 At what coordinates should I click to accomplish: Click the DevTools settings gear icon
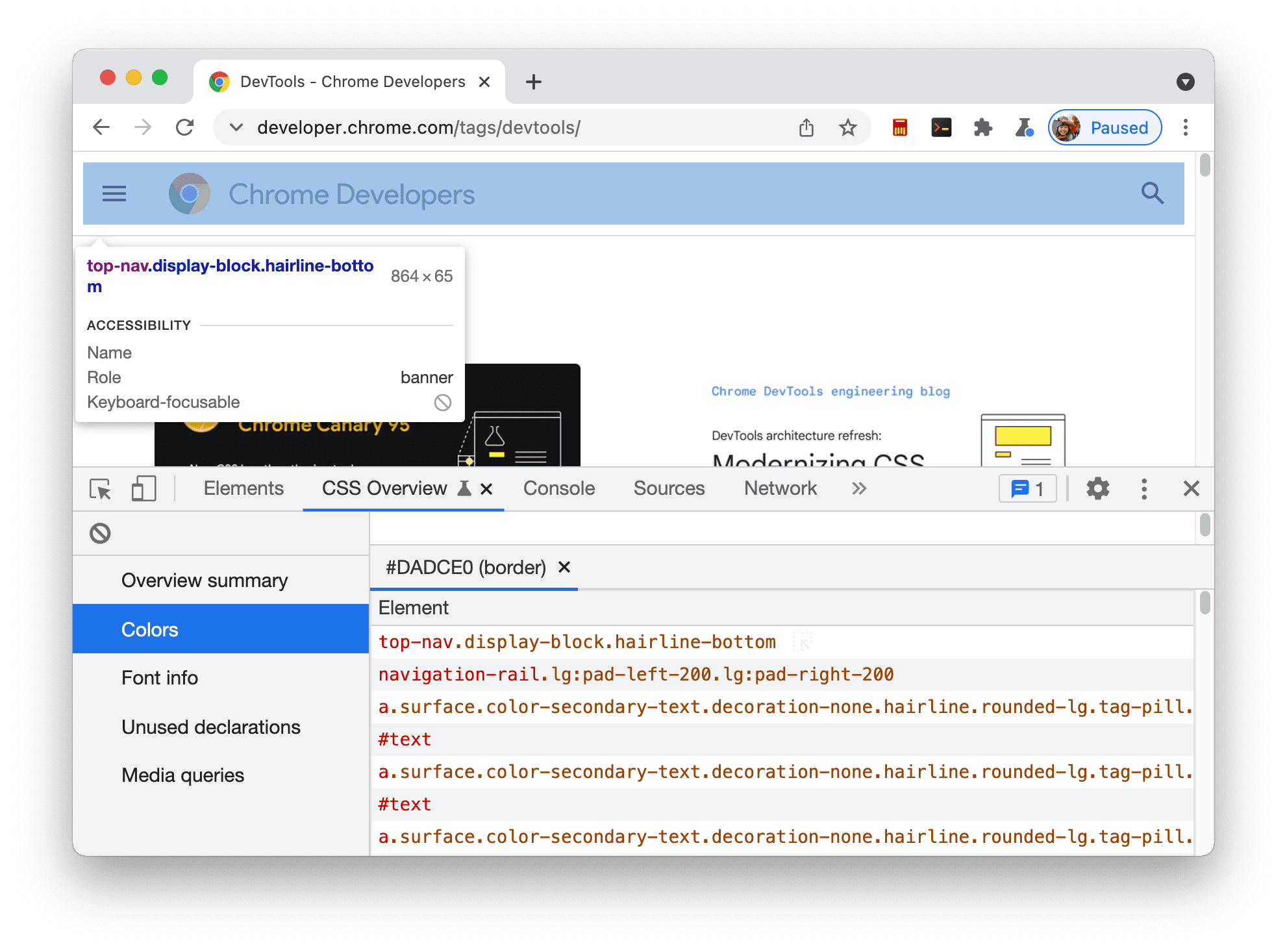(x=1098, y=489)
